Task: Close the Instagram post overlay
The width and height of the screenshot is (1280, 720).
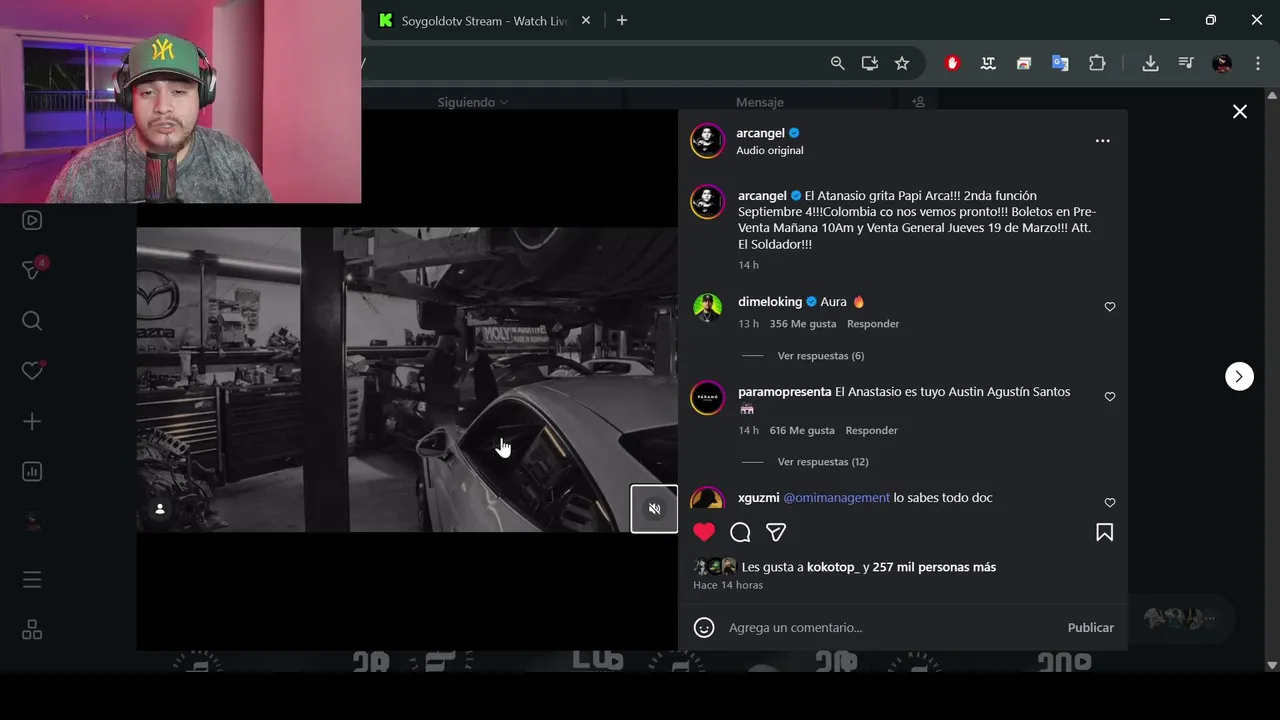Action: 1240,112
